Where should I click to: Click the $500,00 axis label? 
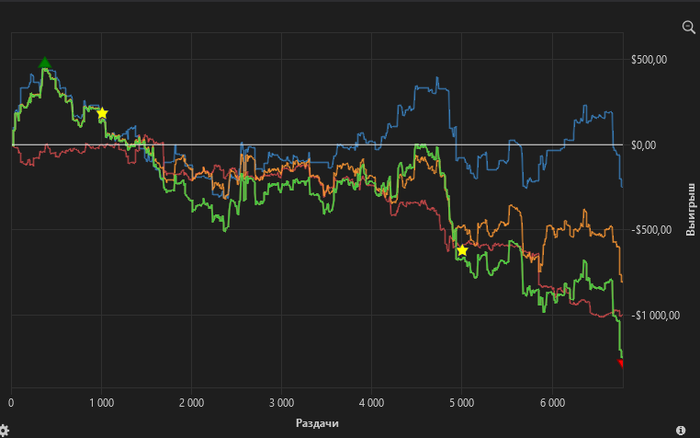click(649, 60)
